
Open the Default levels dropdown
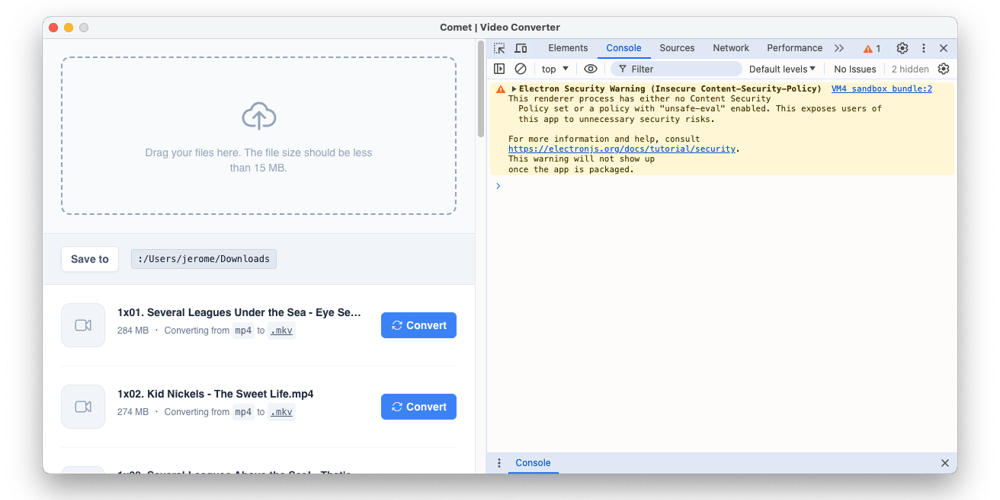pos(782,69)
